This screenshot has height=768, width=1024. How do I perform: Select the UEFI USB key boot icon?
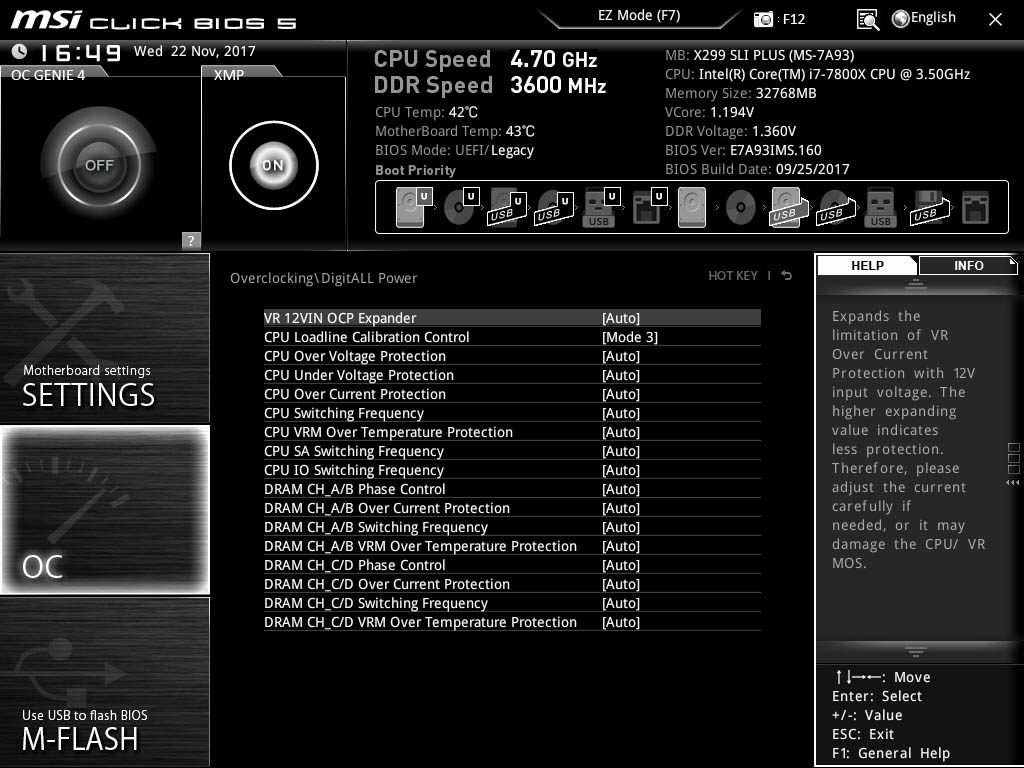(x=601, y=208)
